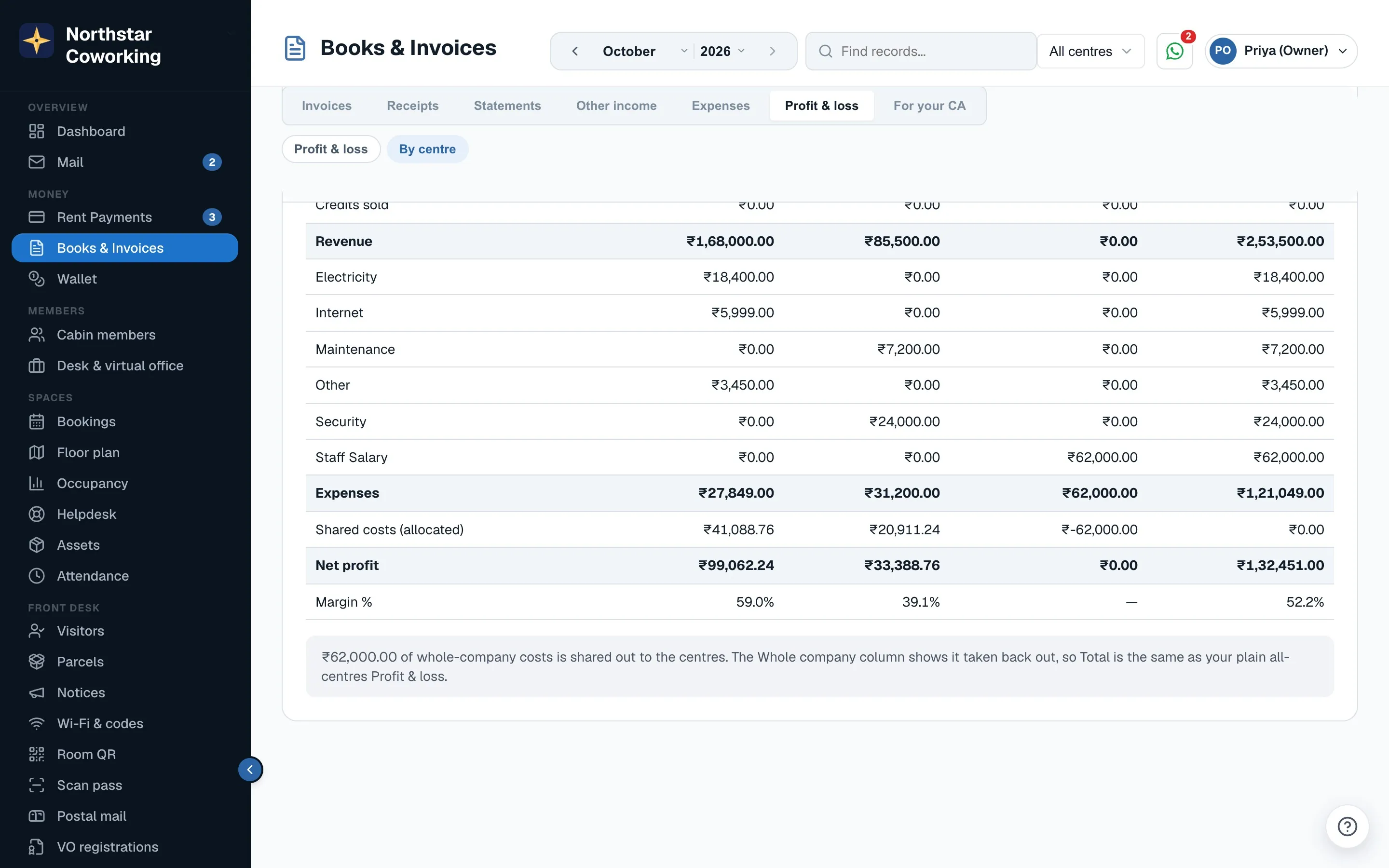Click the Net profit total ₹1,32,451.00
1389x868 pixels.
[x=1280, y=566]
